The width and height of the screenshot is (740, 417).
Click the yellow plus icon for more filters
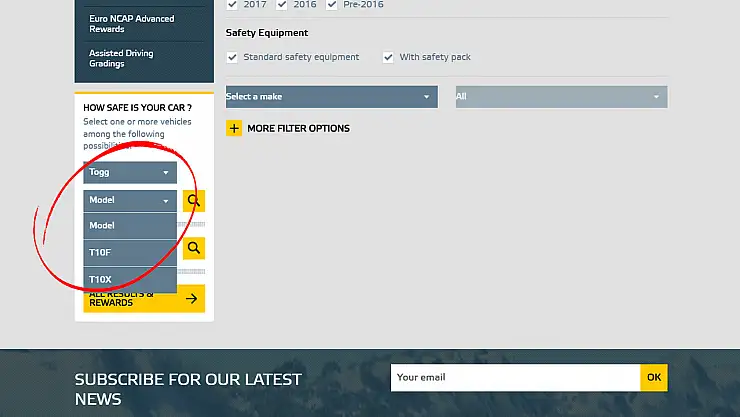point(234,128)
